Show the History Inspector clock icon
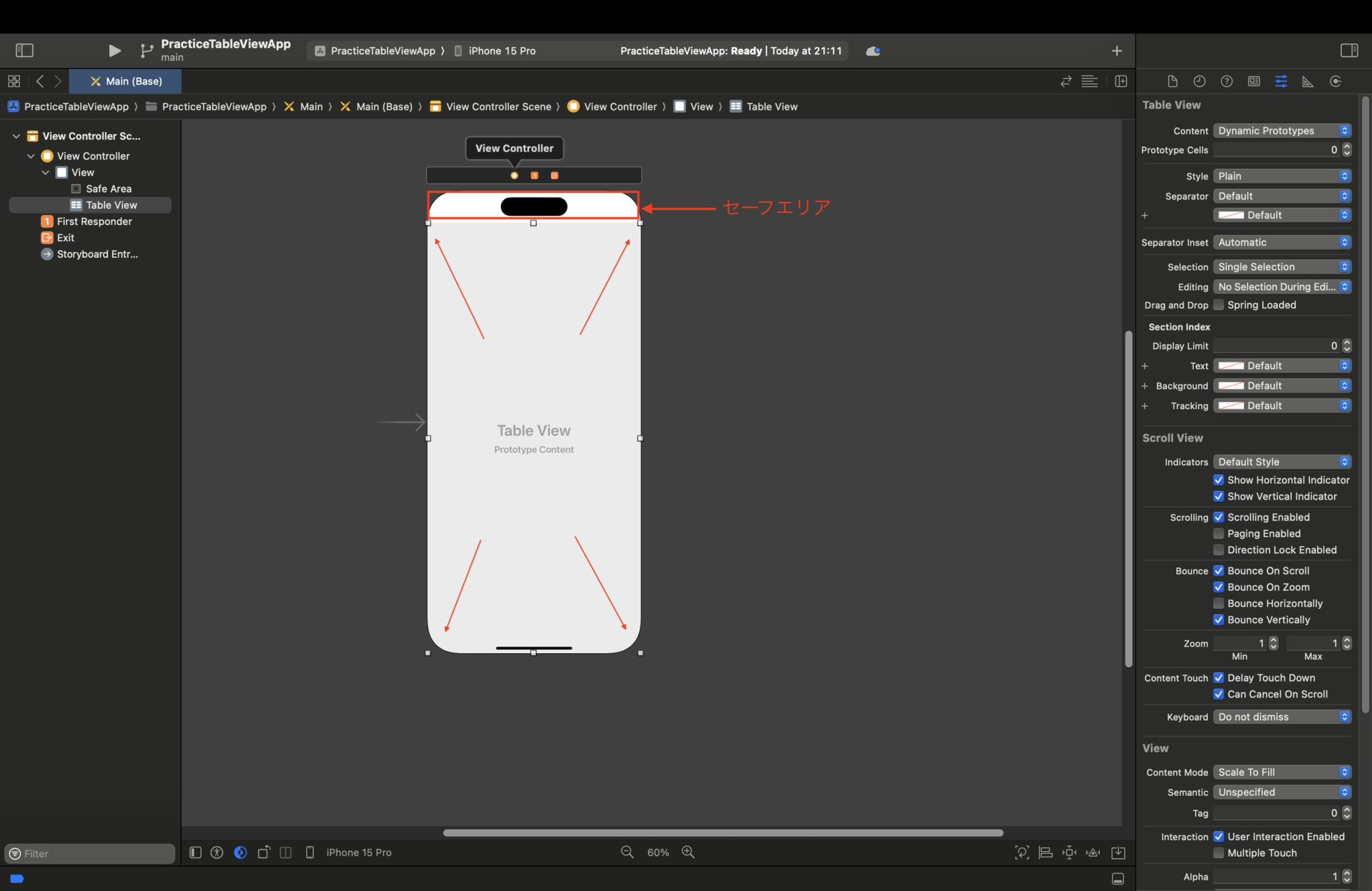 tap(1199, 81)
